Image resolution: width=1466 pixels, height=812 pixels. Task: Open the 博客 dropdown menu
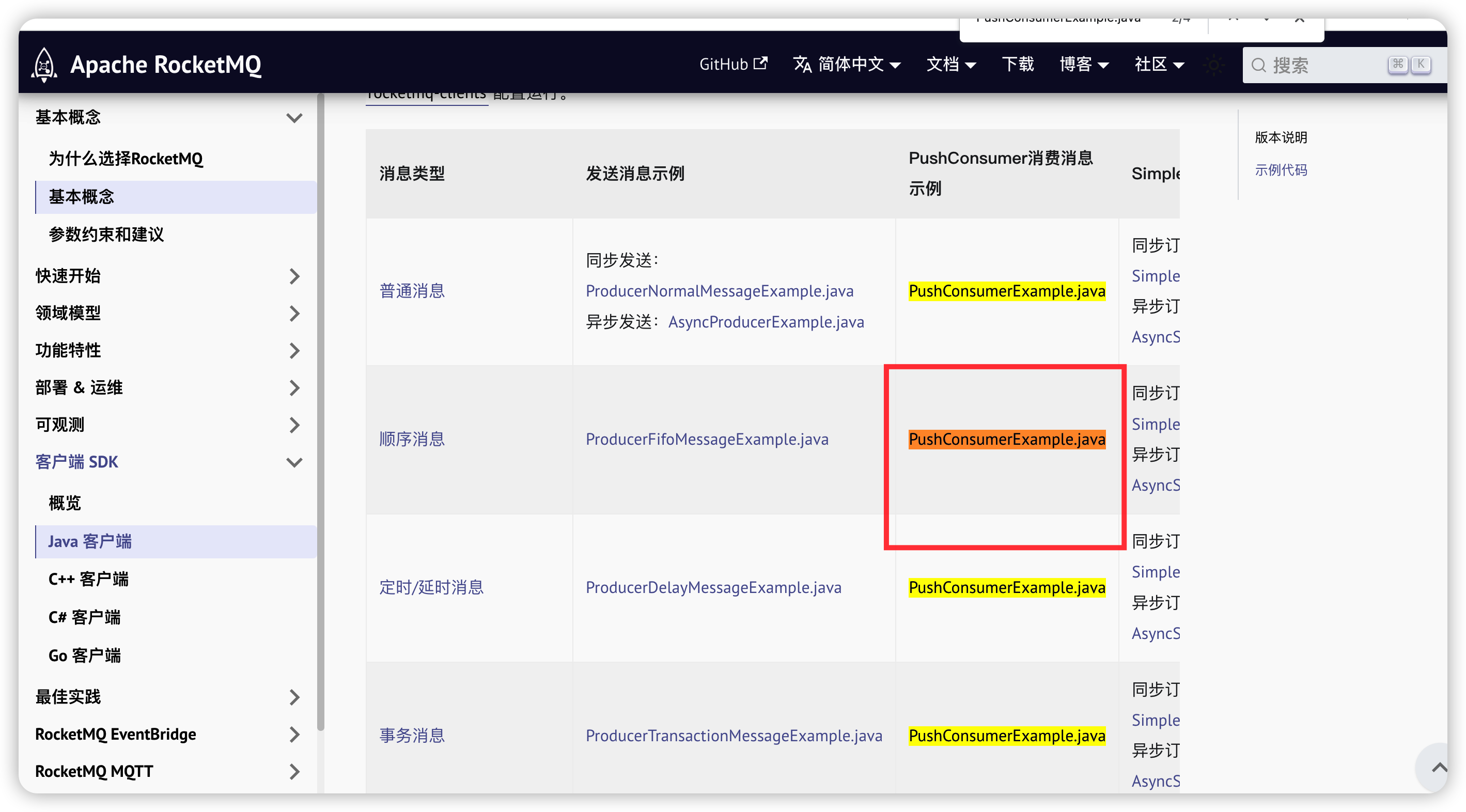point(1084,64)
